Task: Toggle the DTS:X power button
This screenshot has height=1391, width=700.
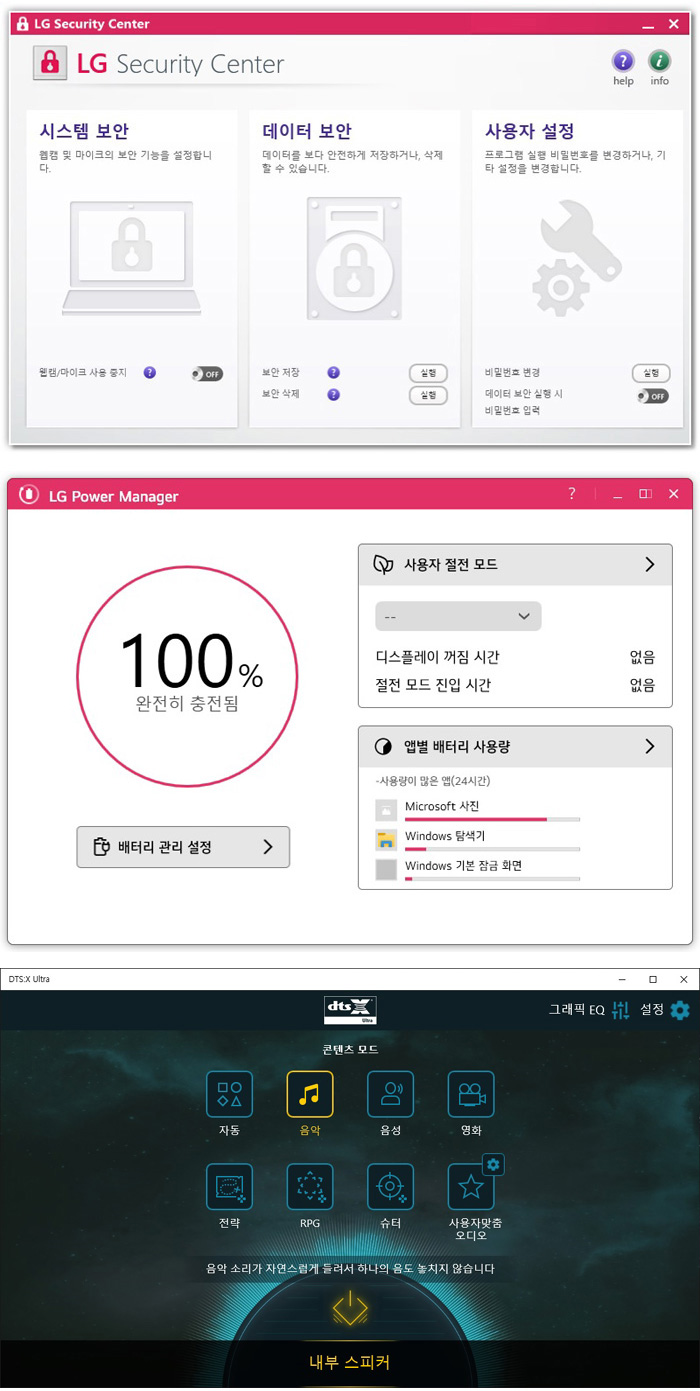Action: [350, 1309]
